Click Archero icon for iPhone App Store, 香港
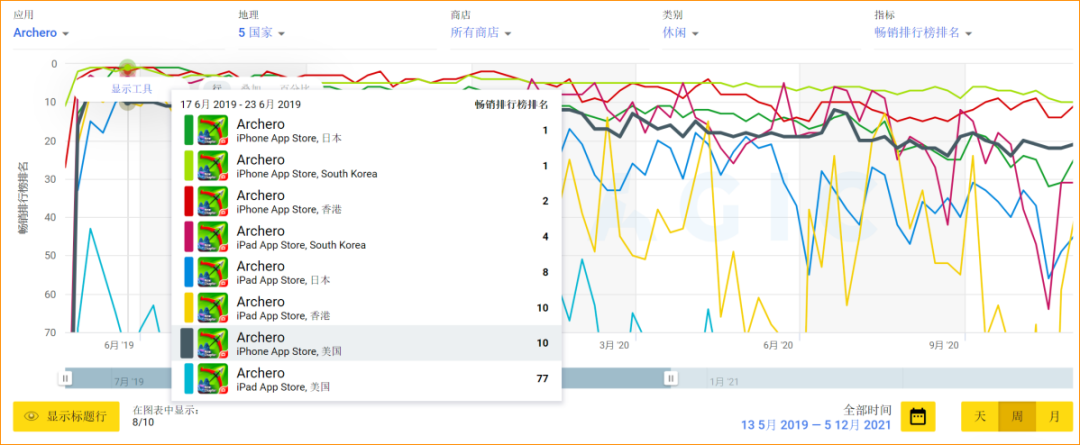Viewport: 1080px width, 445px height. 212,201
